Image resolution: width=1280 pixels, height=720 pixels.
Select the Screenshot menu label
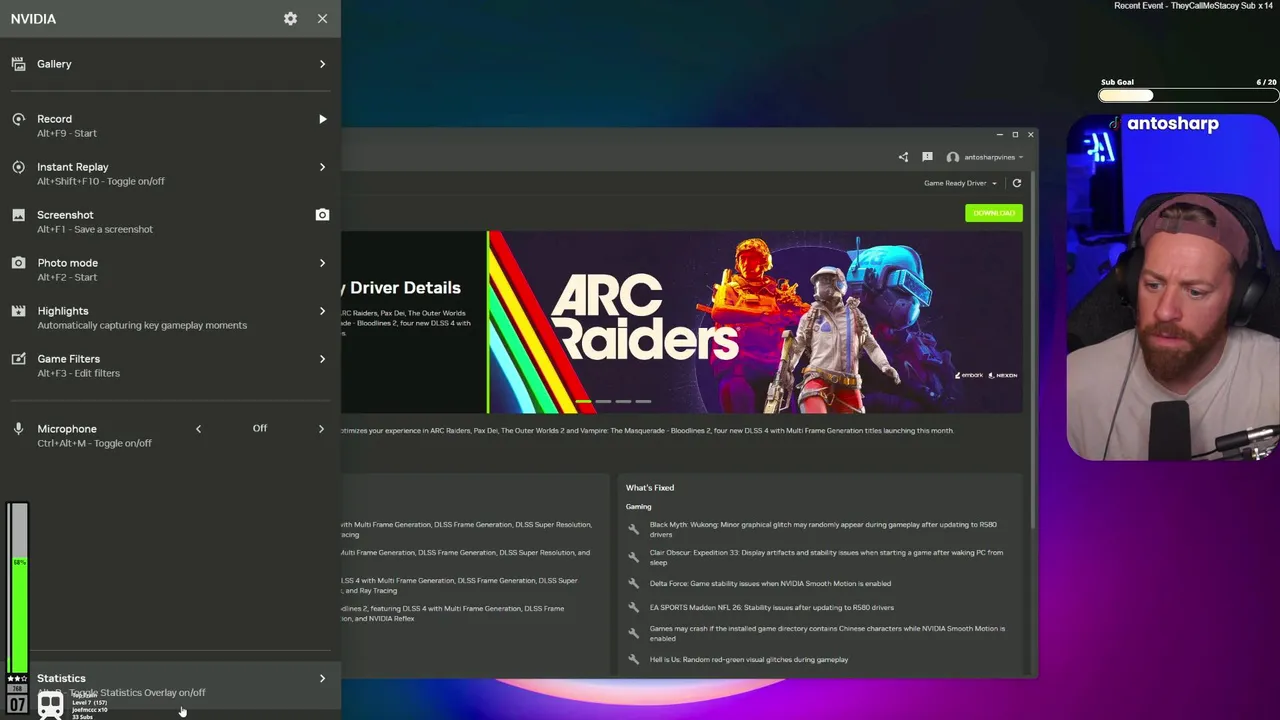(x=65, y=215)
